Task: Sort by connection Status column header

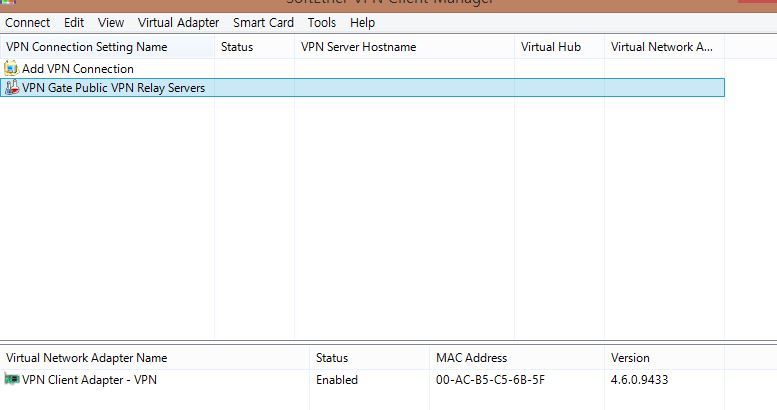Action: click(254, 47)
